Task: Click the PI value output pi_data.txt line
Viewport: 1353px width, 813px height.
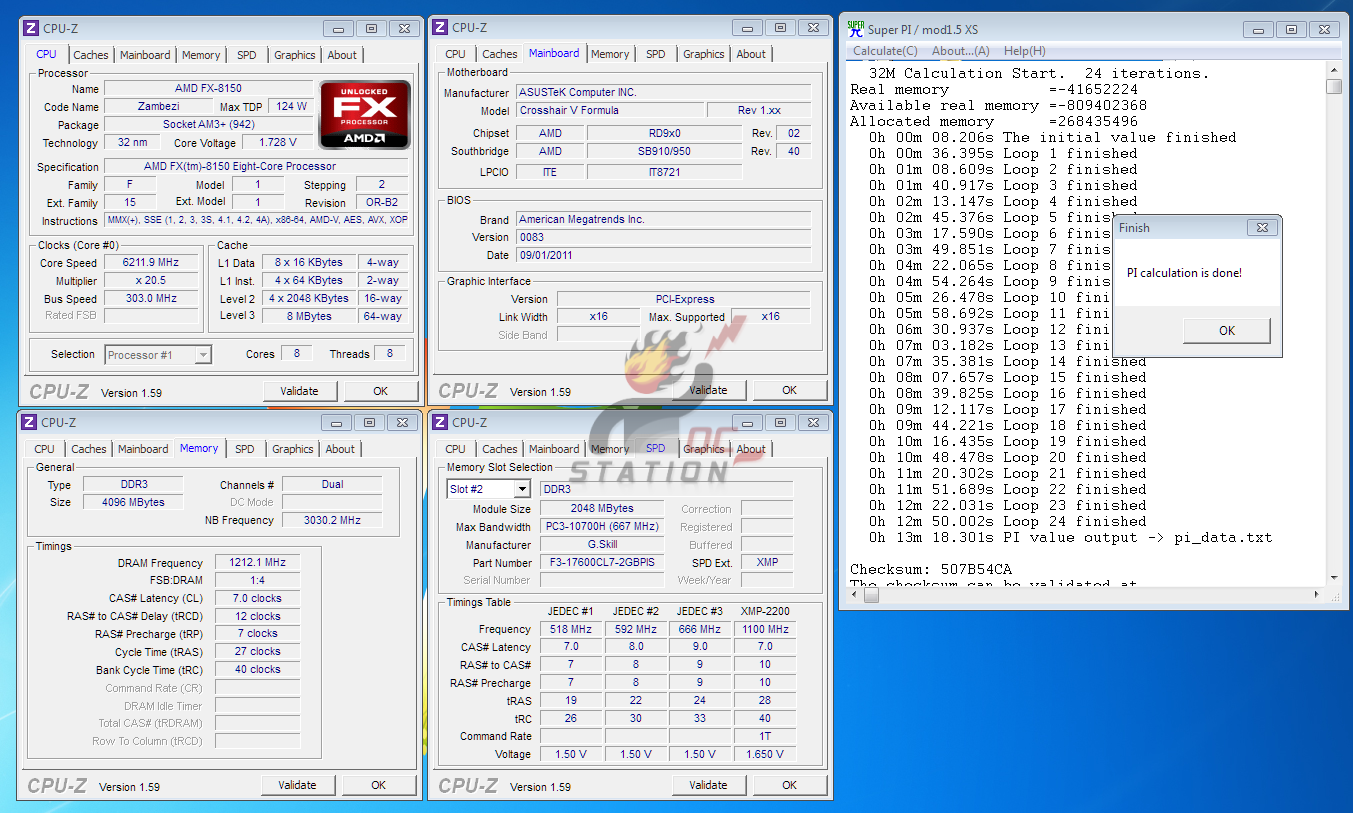Action: tap(1071, 537)
